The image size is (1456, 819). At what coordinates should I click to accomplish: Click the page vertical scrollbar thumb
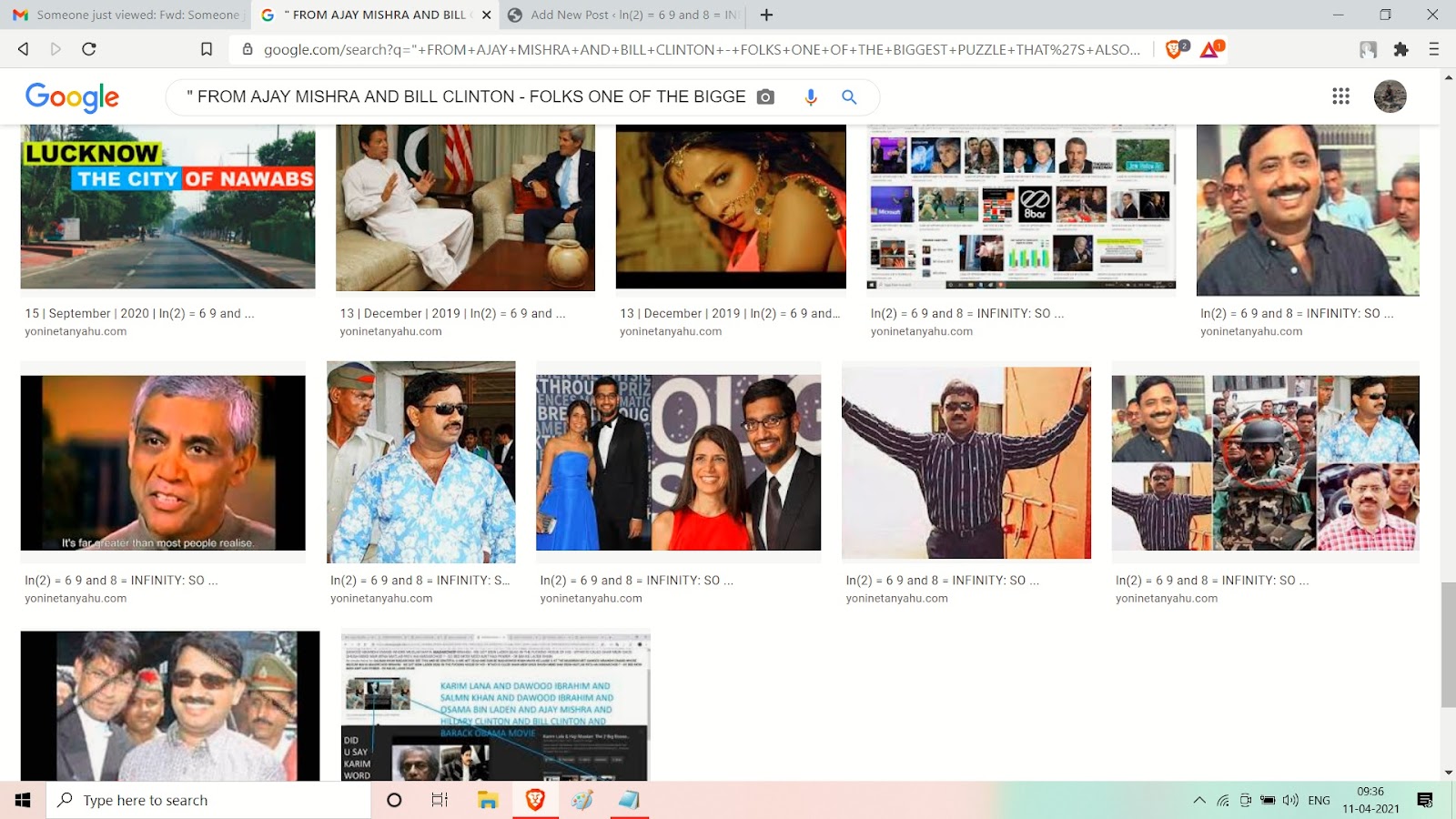pos(1448,644)
